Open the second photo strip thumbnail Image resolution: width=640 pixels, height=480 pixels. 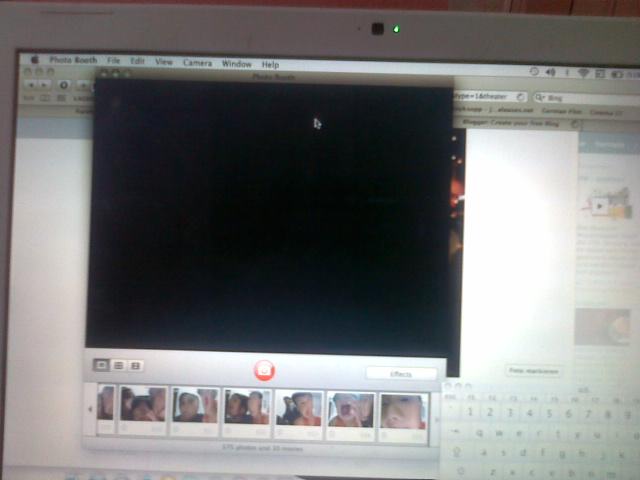[x=143, y=409]
